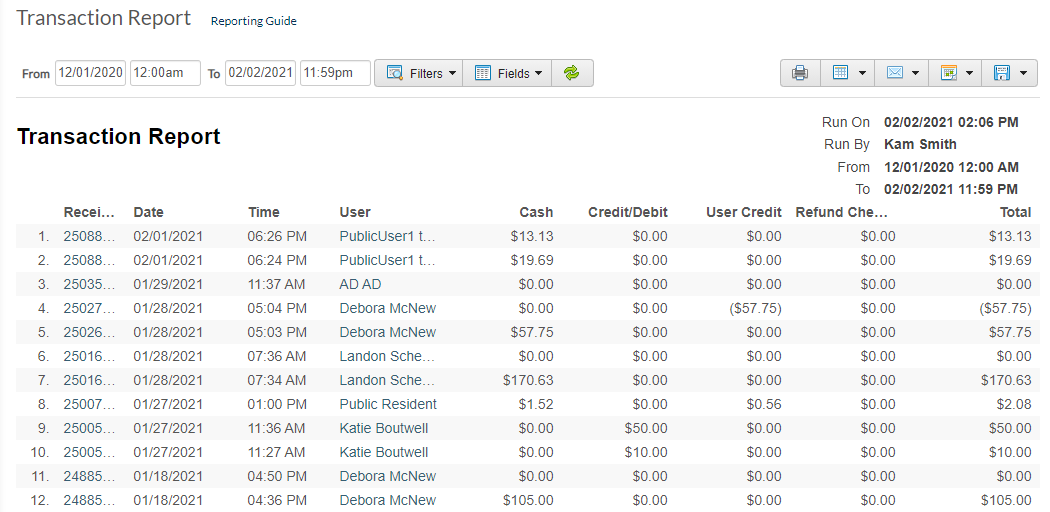The image size is (1050, 512).
Task: Click the $0.56 User Credit value
Action: pyautogui.click(x=763, y=405)
